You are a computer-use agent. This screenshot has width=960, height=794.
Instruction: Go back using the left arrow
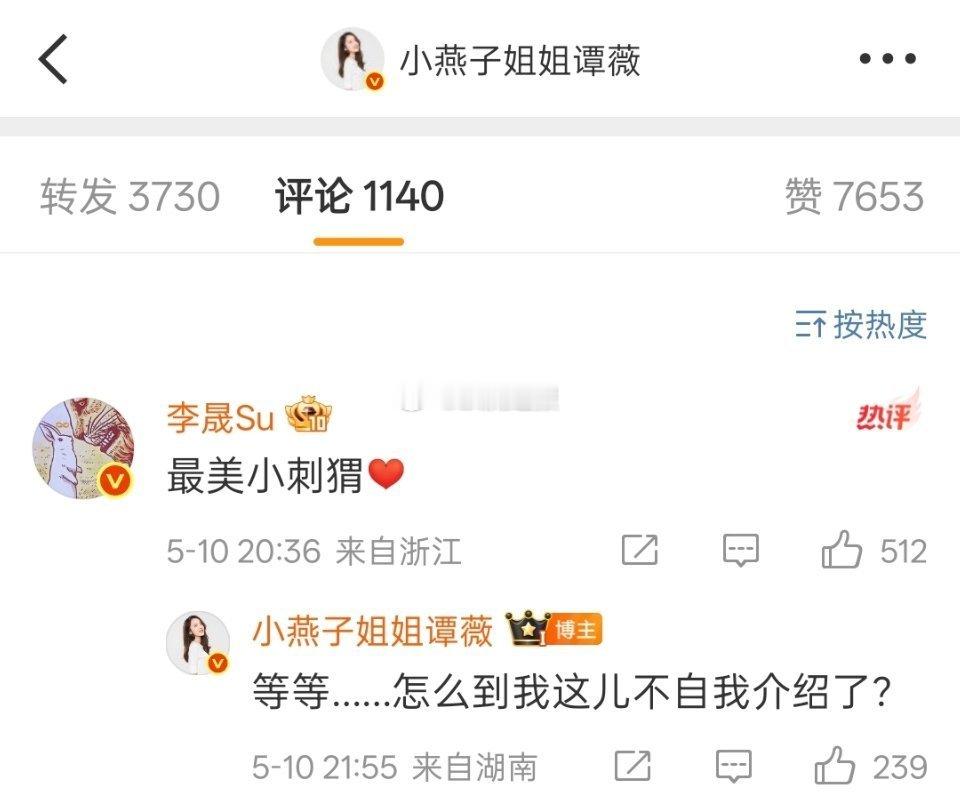pyautogui.click(x=53, y=59)
